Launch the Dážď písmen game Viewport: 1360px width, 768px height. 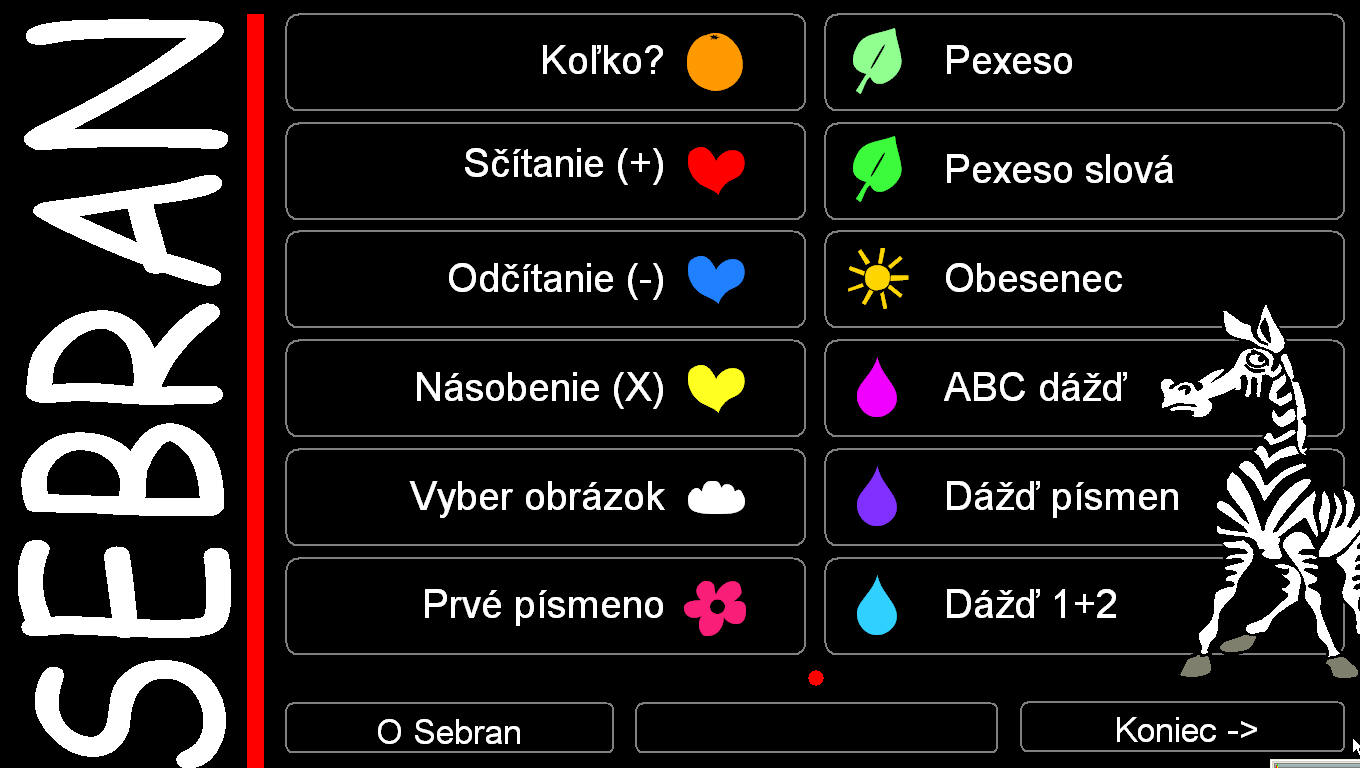(x=1084, y=497)
